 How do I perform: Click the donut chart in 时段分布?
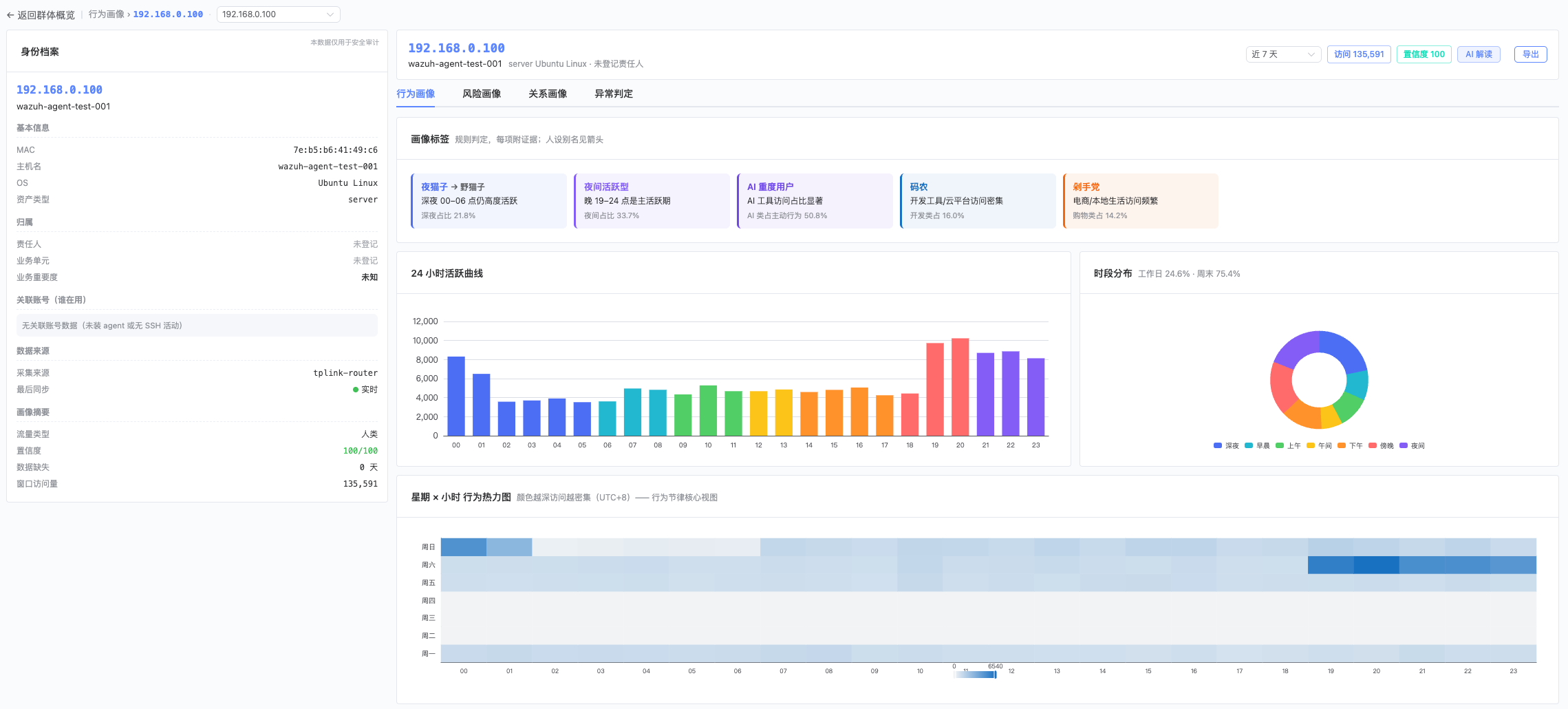coord(1319,380)
